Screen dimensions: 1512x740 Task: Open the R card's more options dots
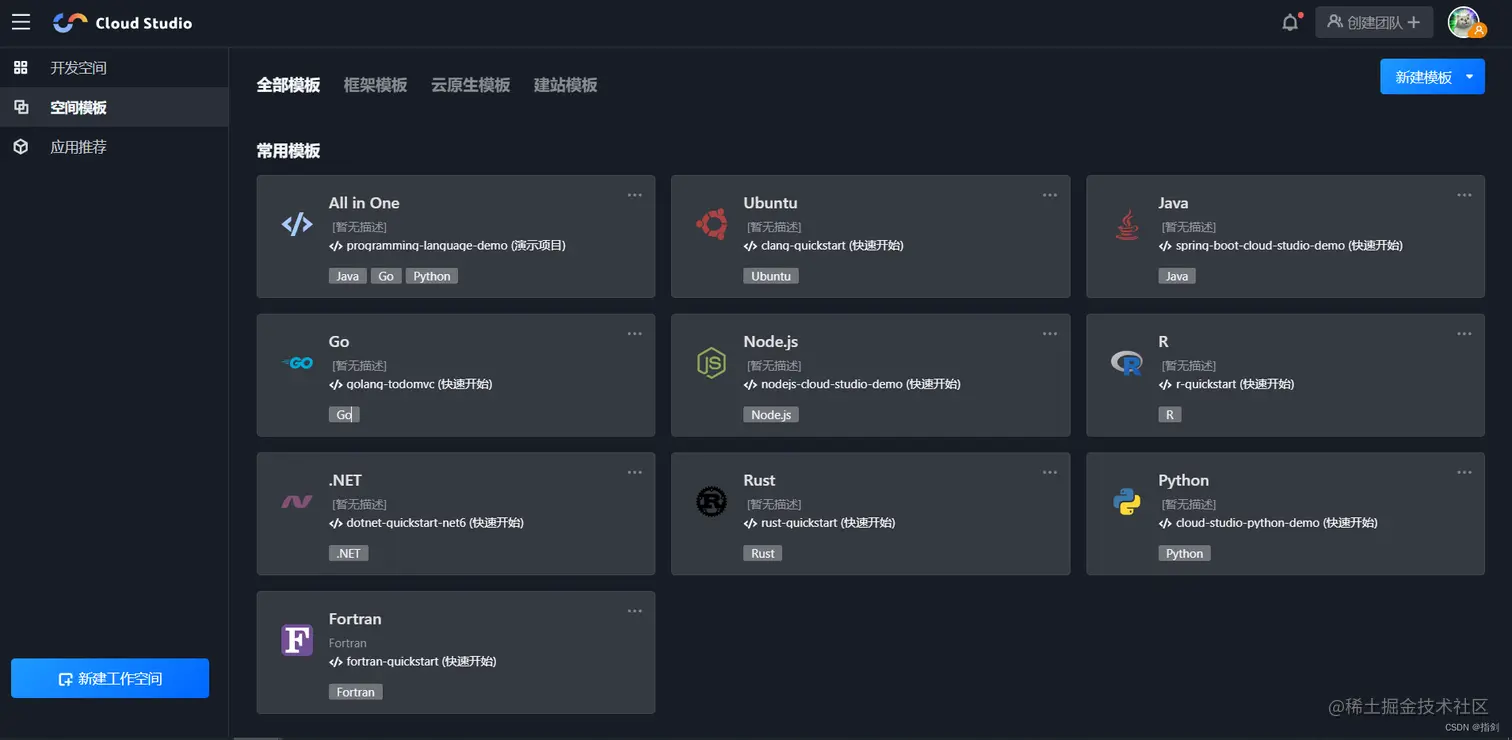pyautogui.click(x=1464, y=334)
